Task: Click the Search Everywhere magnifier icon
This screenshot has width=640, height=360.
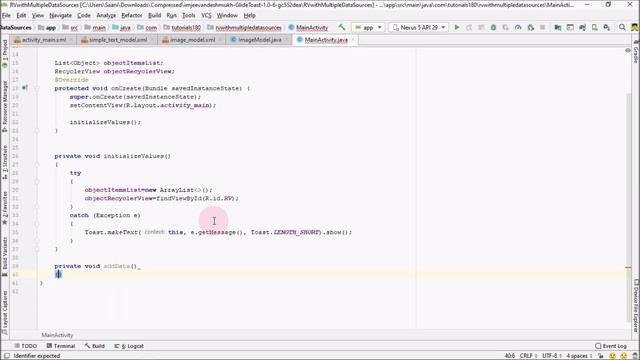Action: 622,27
